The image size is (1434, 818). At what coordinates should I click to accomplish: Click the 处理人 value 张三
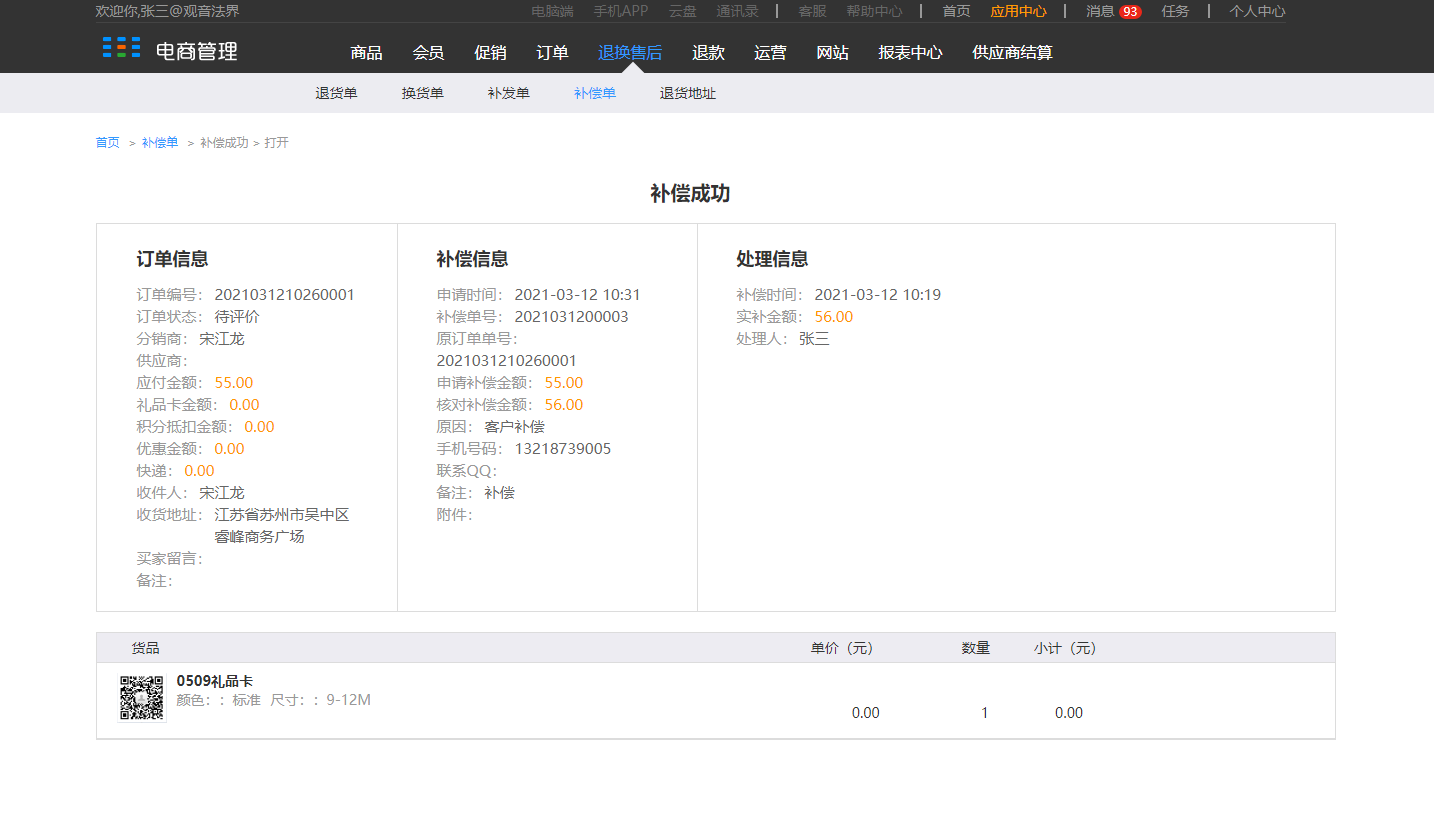pos(814,339)
